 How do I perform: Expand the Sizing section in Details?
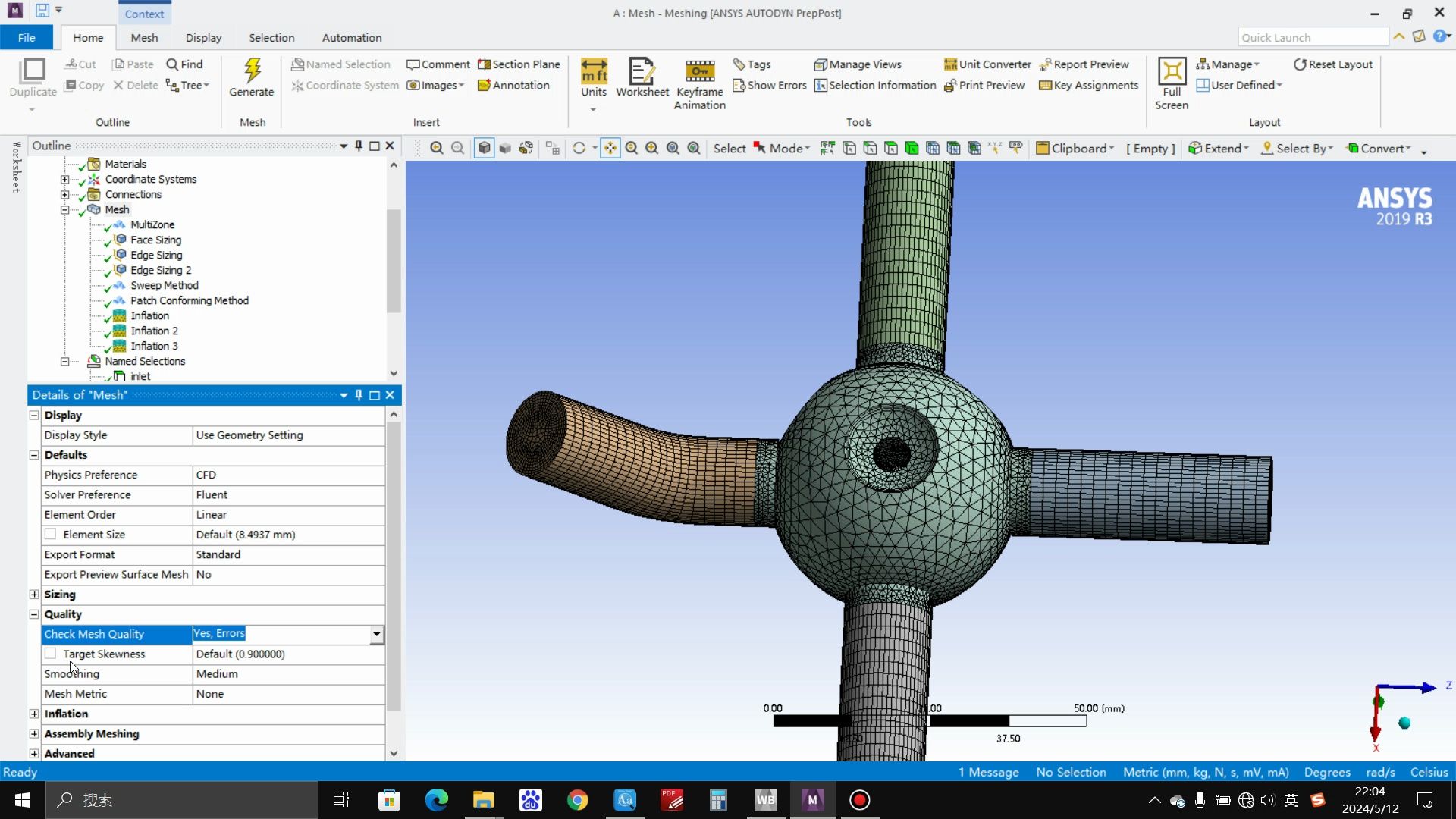click(33, 595)
